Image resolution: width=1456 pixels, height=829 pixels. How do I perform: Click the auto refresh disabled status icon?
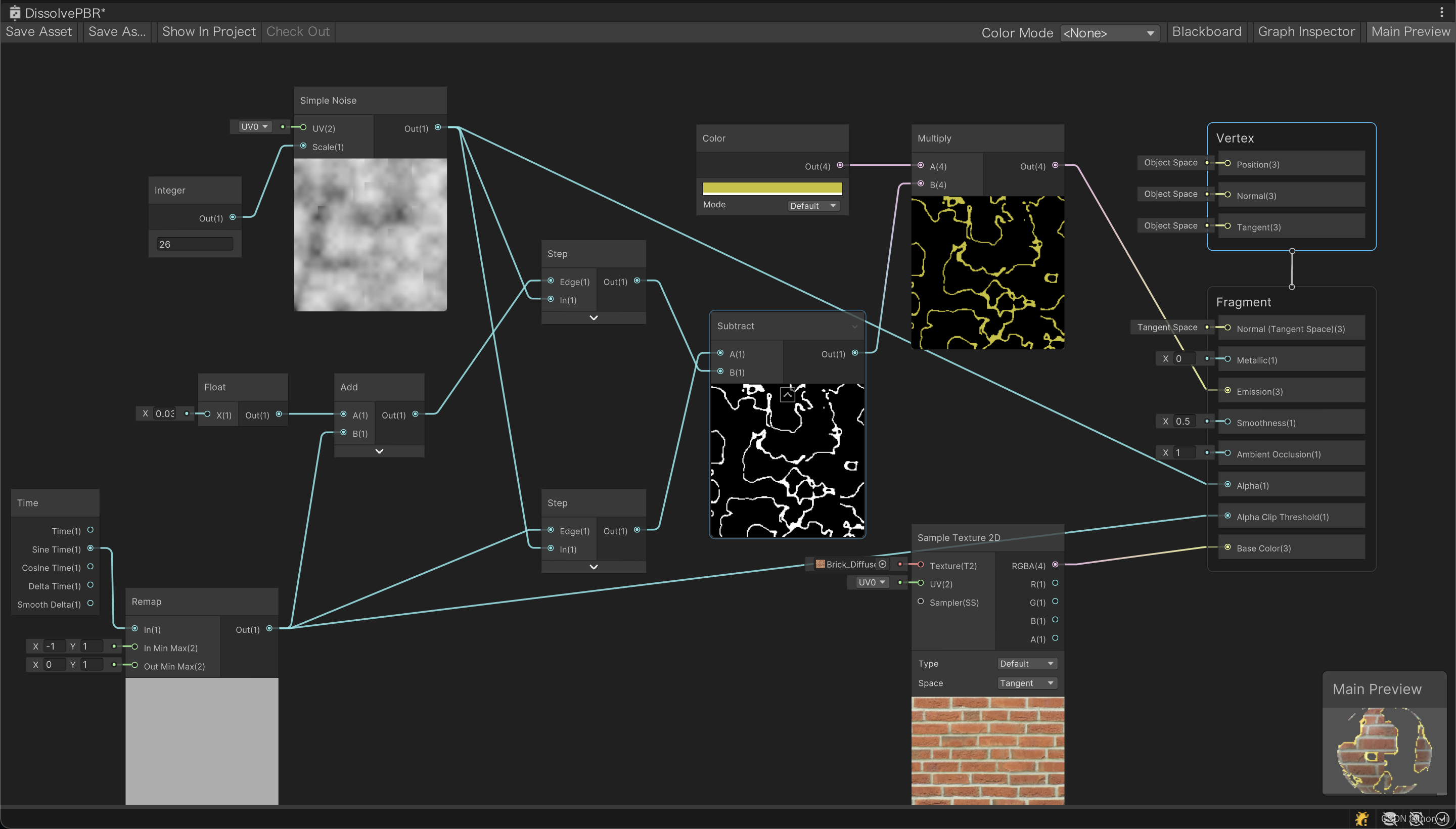tap(1416, 818)
